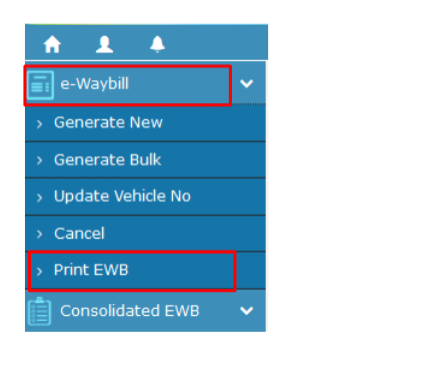424x387 pixels.
Task: Open the Generate New option
Action: pos(145,123)
